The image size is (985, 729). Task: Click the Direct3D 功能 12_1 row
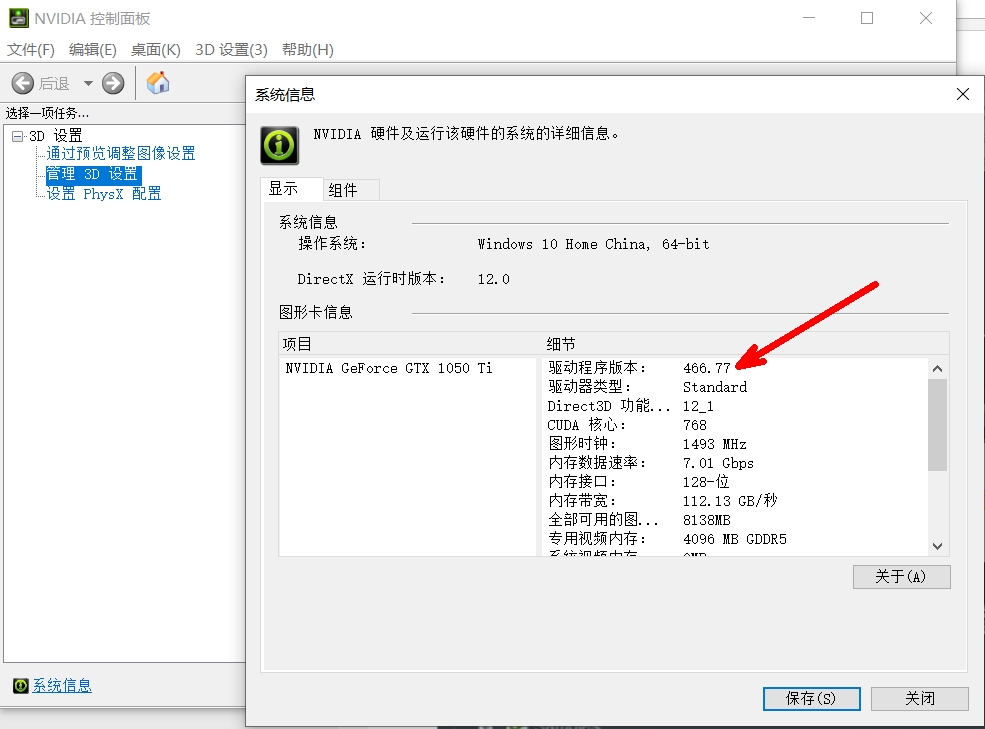(x=631, y=406)
